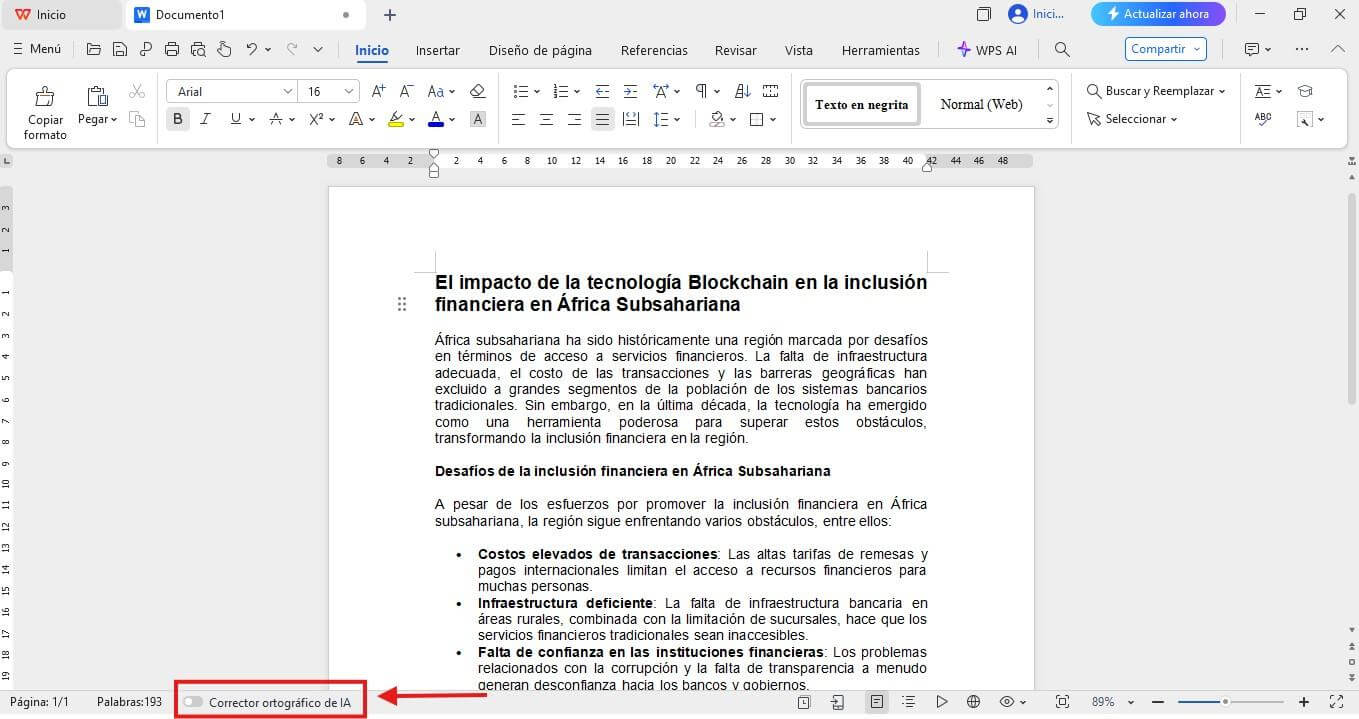Align text to the left
The width and height of the screenshot is (1359, 719).
pos(518,119)
